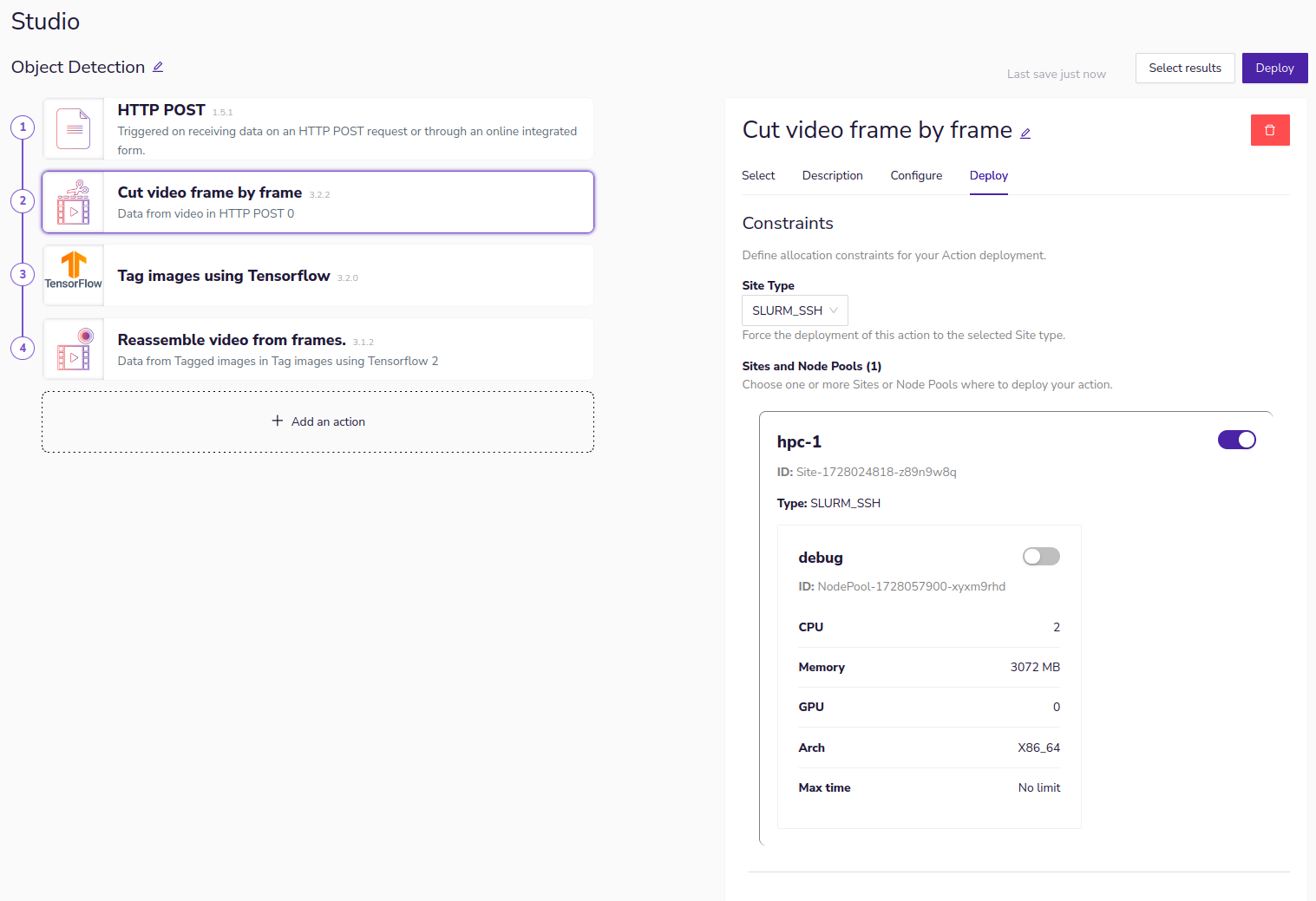Click the Cut video frame scissors icon
This screenshot has height=901, width=1316.
(x=74, y=202)
